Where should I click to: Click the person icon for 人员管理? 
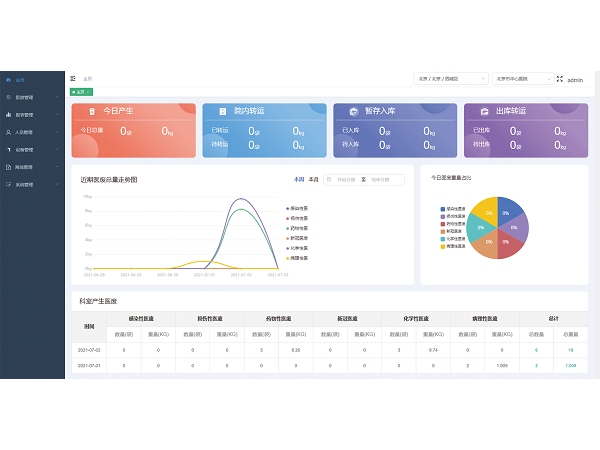pyautogui.click(x=8, y=132)
